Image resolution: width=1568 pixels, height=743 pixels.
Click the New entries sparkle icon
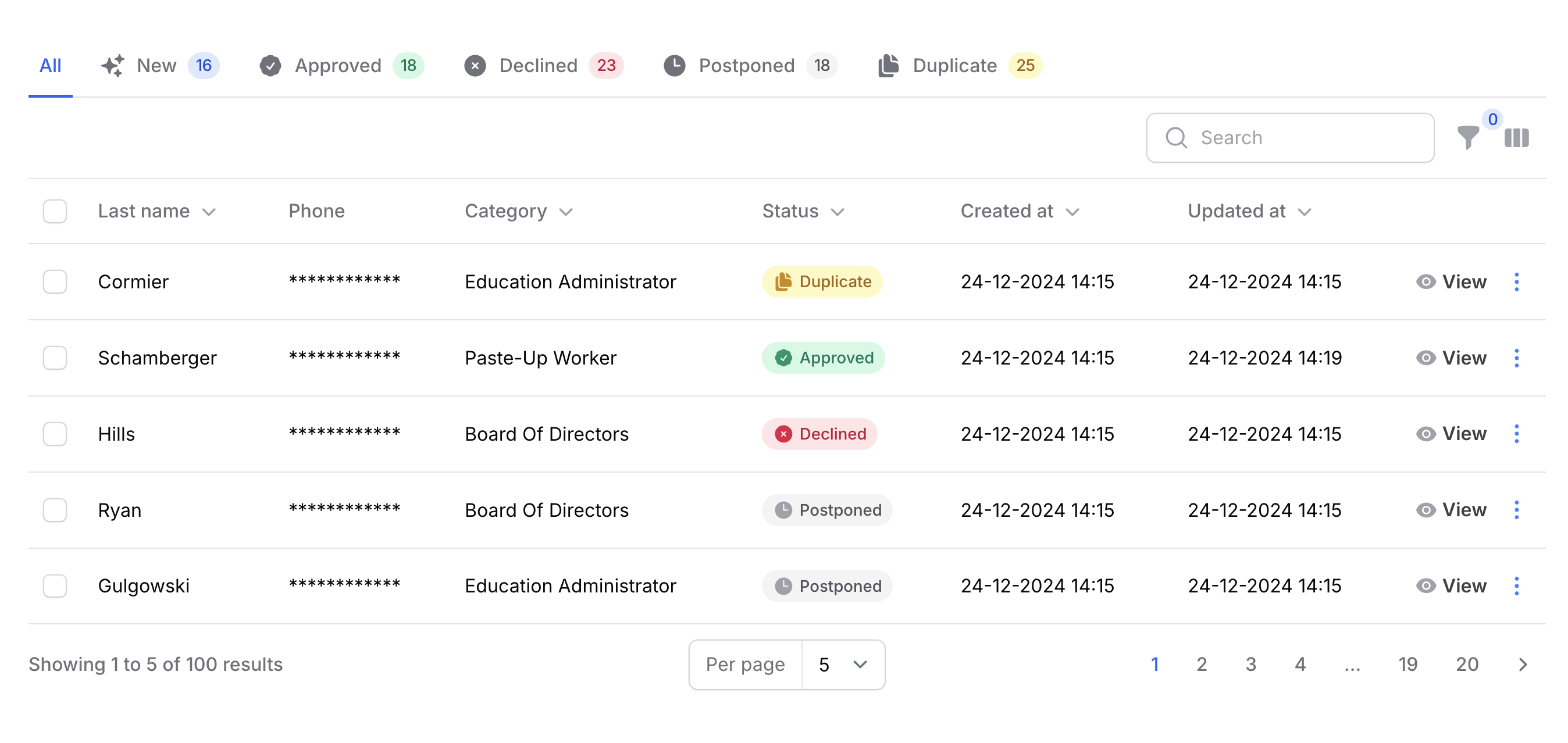[114, 66]
